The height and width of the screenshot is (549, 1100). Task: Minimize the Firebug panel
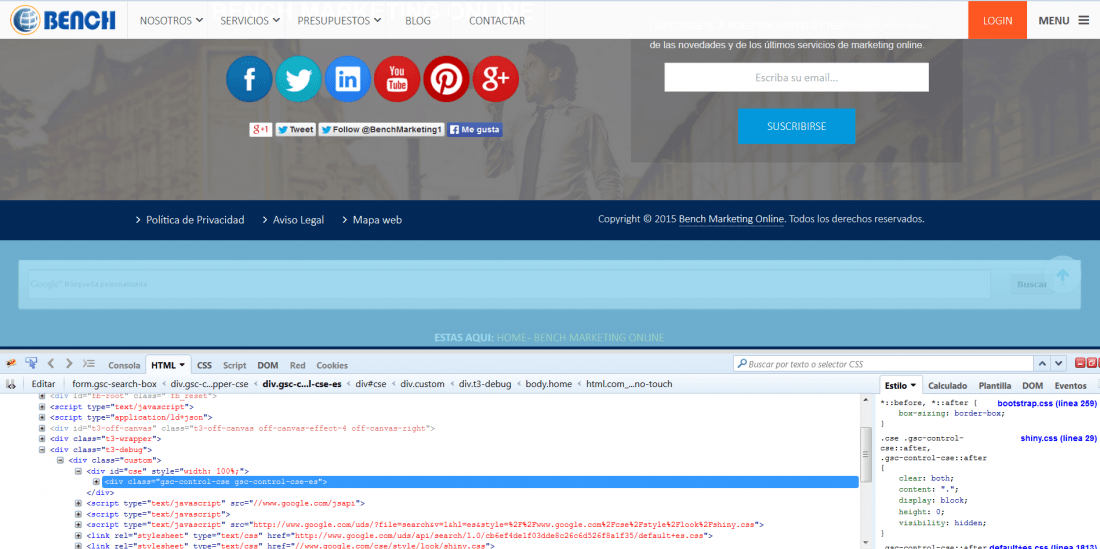[1080, 362]
